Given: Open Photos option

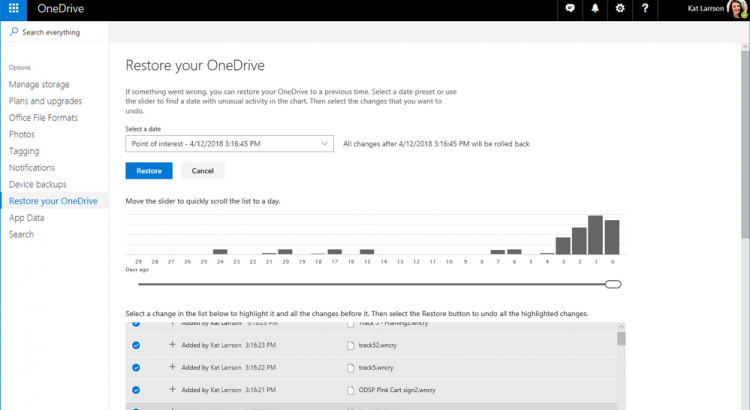Looking at the screenshot, I should pyautogui.click(x=22, y=134).
